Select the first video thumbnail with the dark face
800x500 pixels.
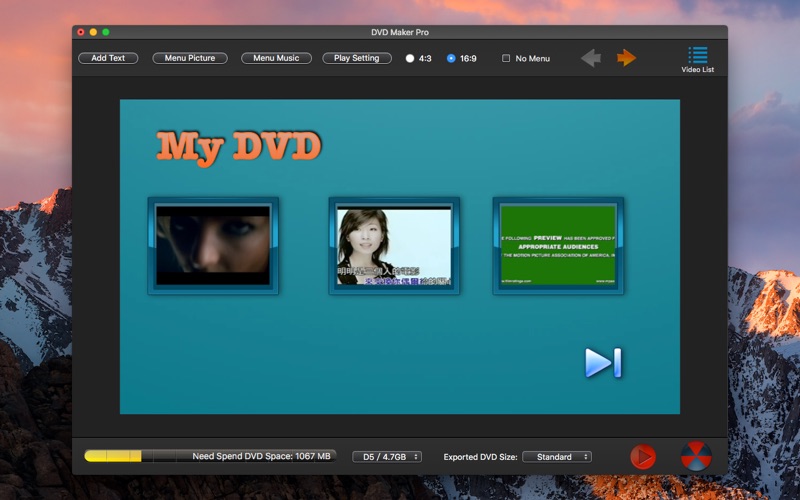coord(213,246)
